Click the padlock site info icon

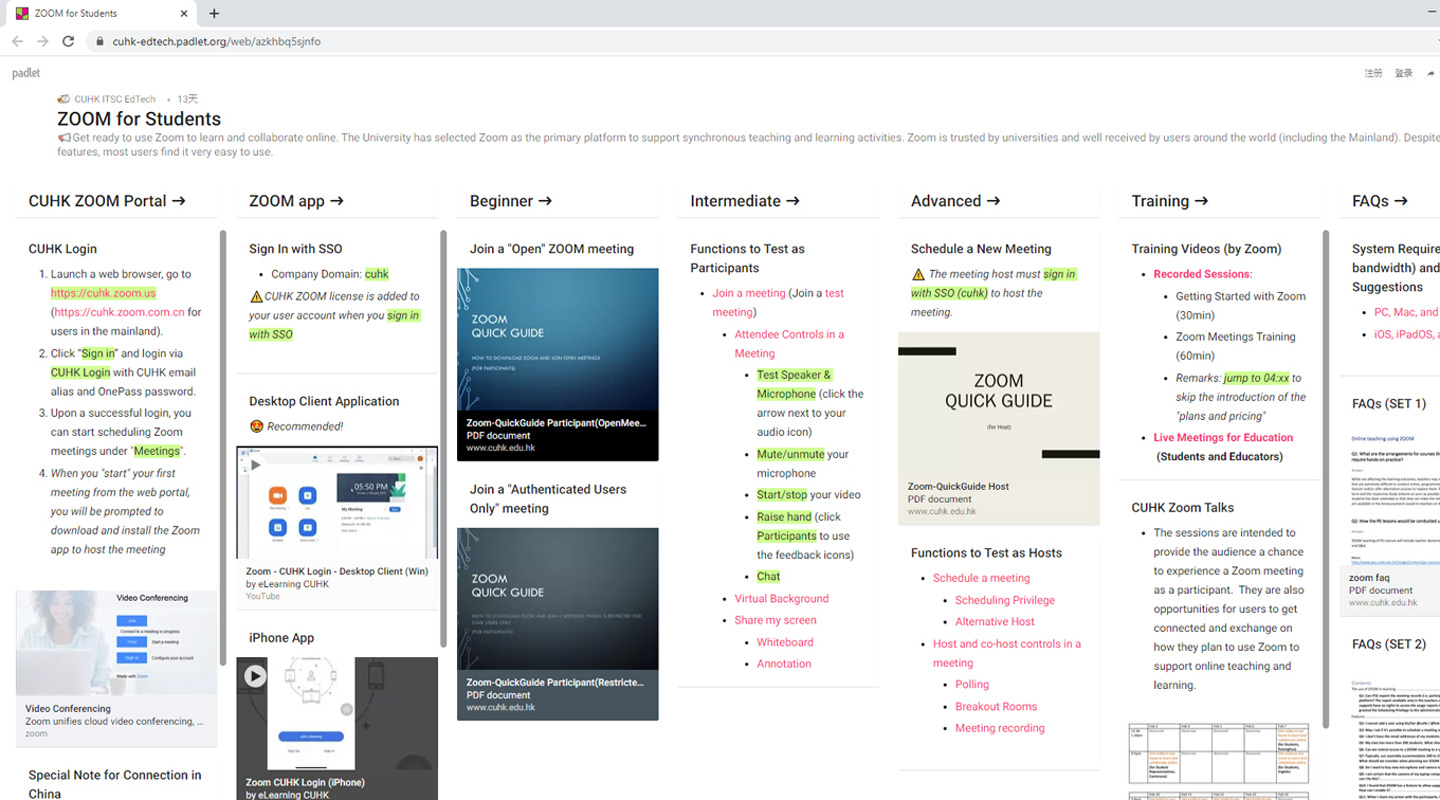[99, 41]
